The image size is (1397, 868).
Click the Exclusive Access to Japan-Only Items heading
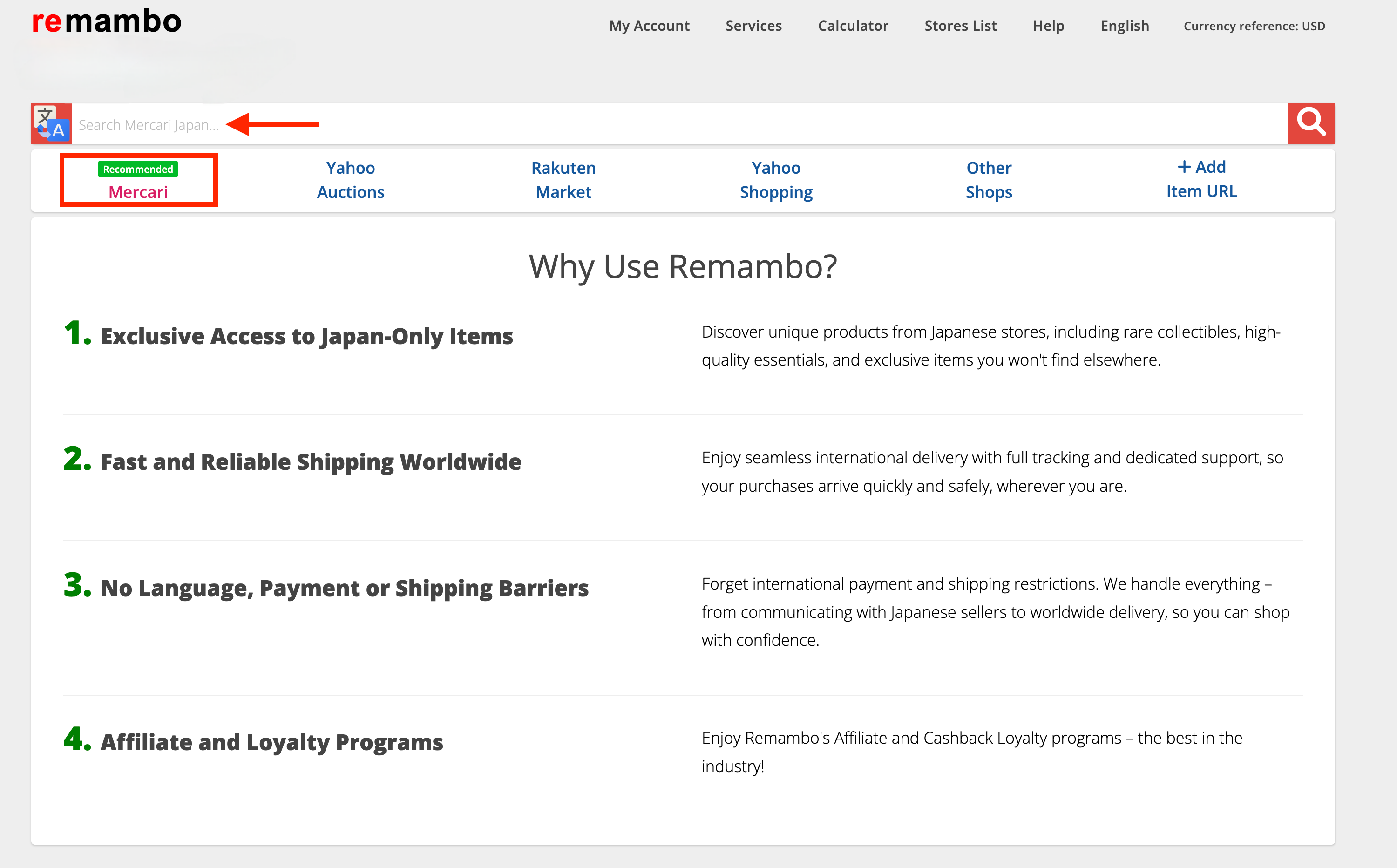(x=306, y=336)
